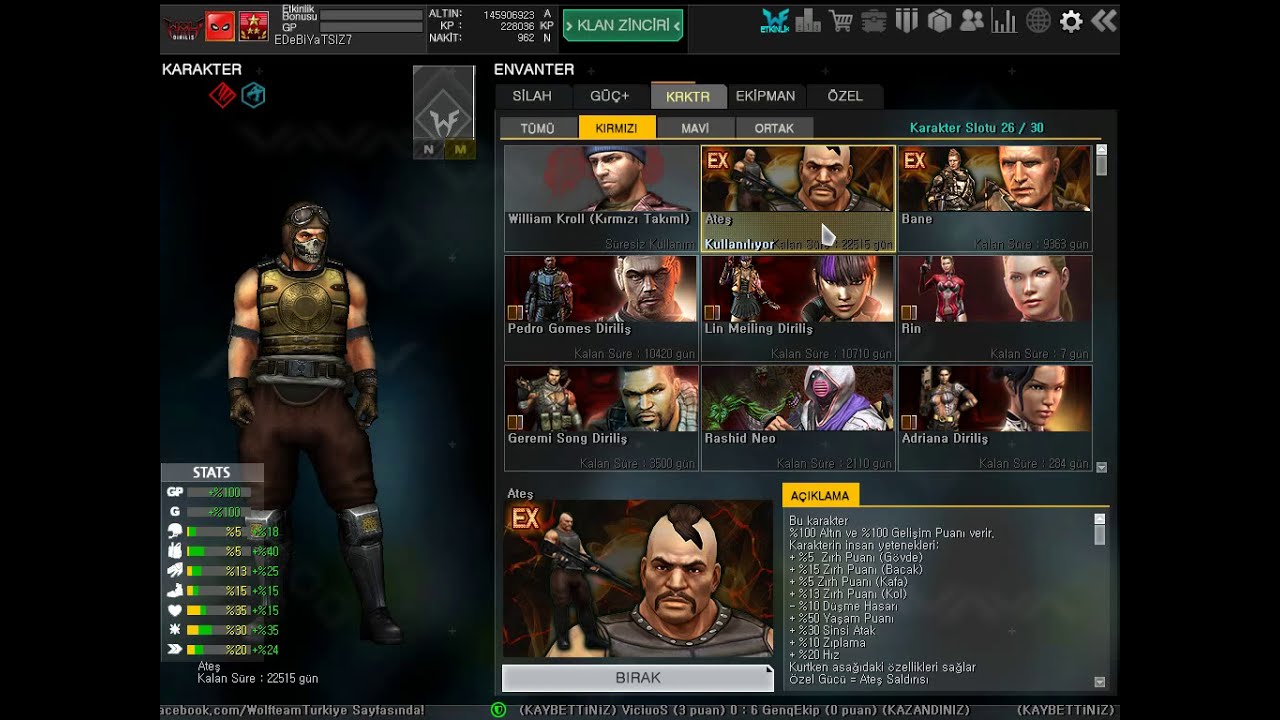Screen dimensions: 1280x720
Task: Select Pedro Gomes Diriliş character card
Action: (601, 308)
